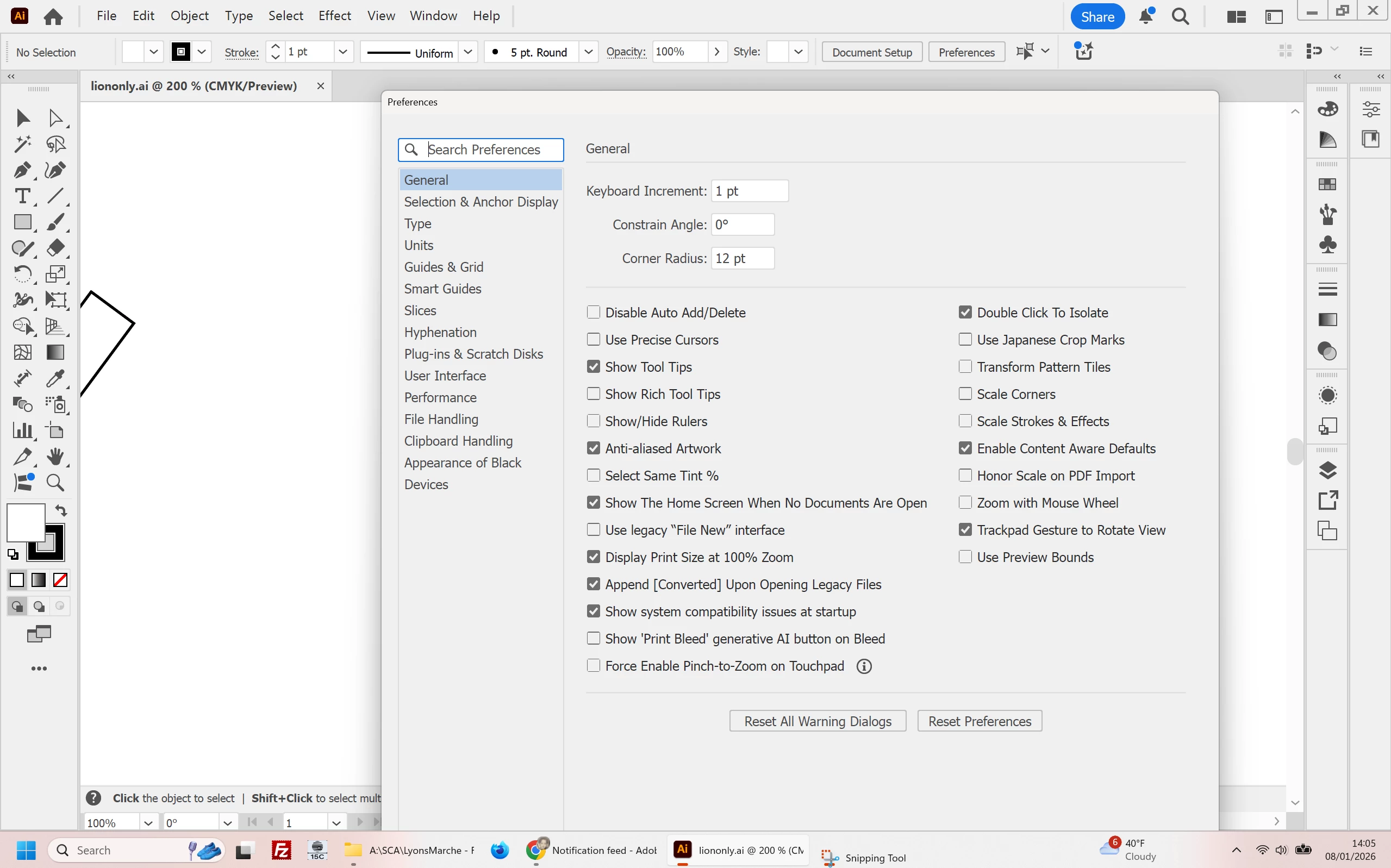Open the Effect menu
Viewport: 1391px width, 868px height.
click(335, 16)
